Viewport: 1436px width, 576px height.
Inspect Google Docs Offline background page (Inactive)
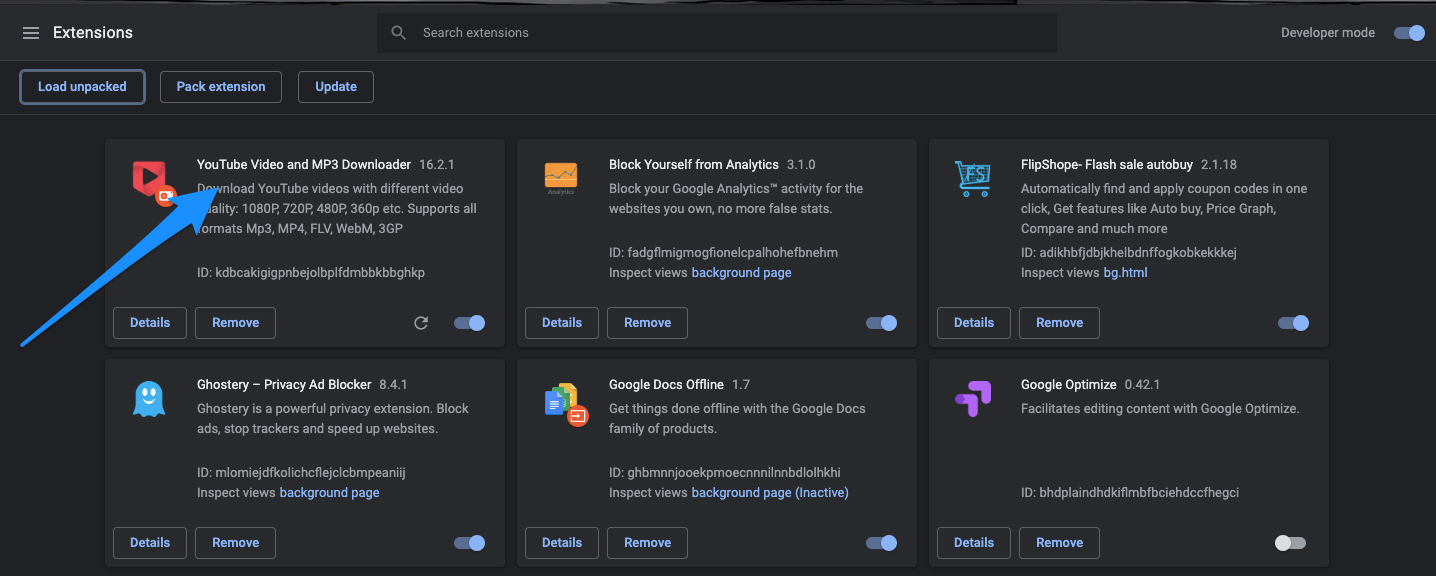click(x=770, y=493)
